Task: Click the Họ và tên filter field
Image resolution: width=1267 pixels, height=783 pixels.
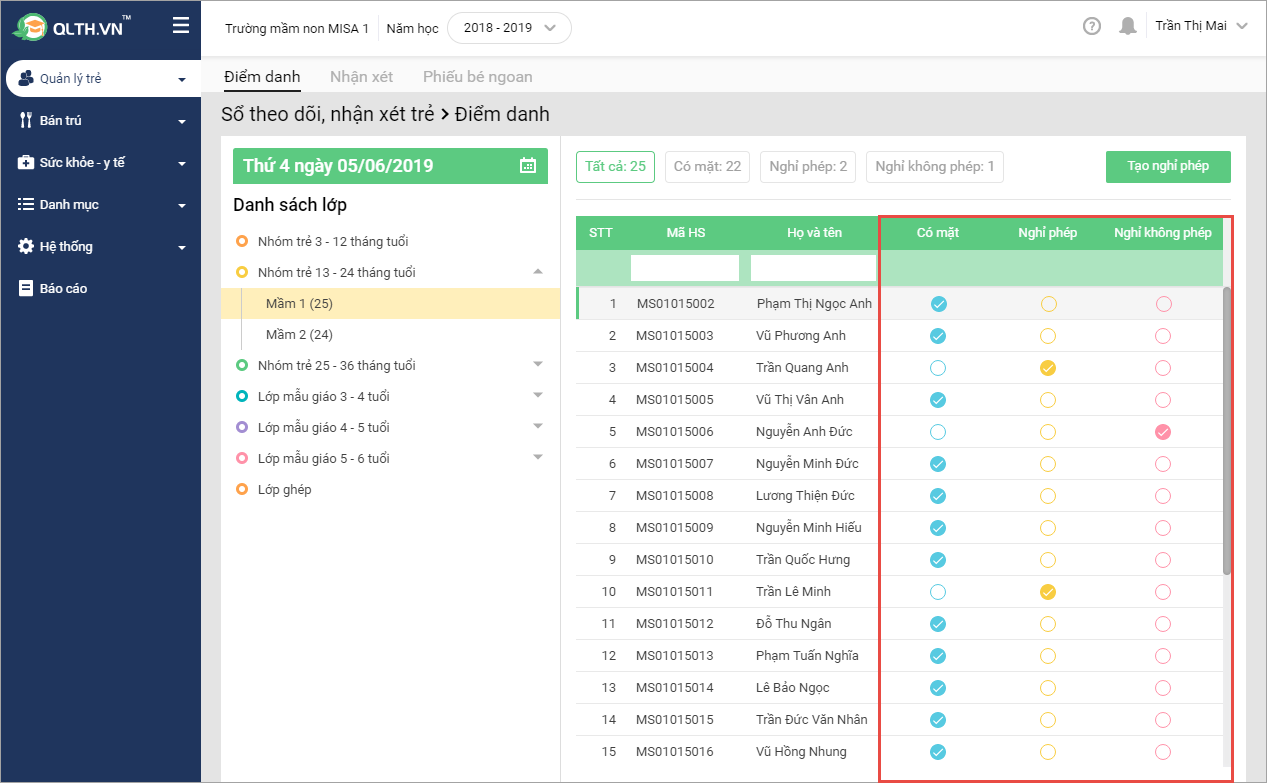Action: 813,268
